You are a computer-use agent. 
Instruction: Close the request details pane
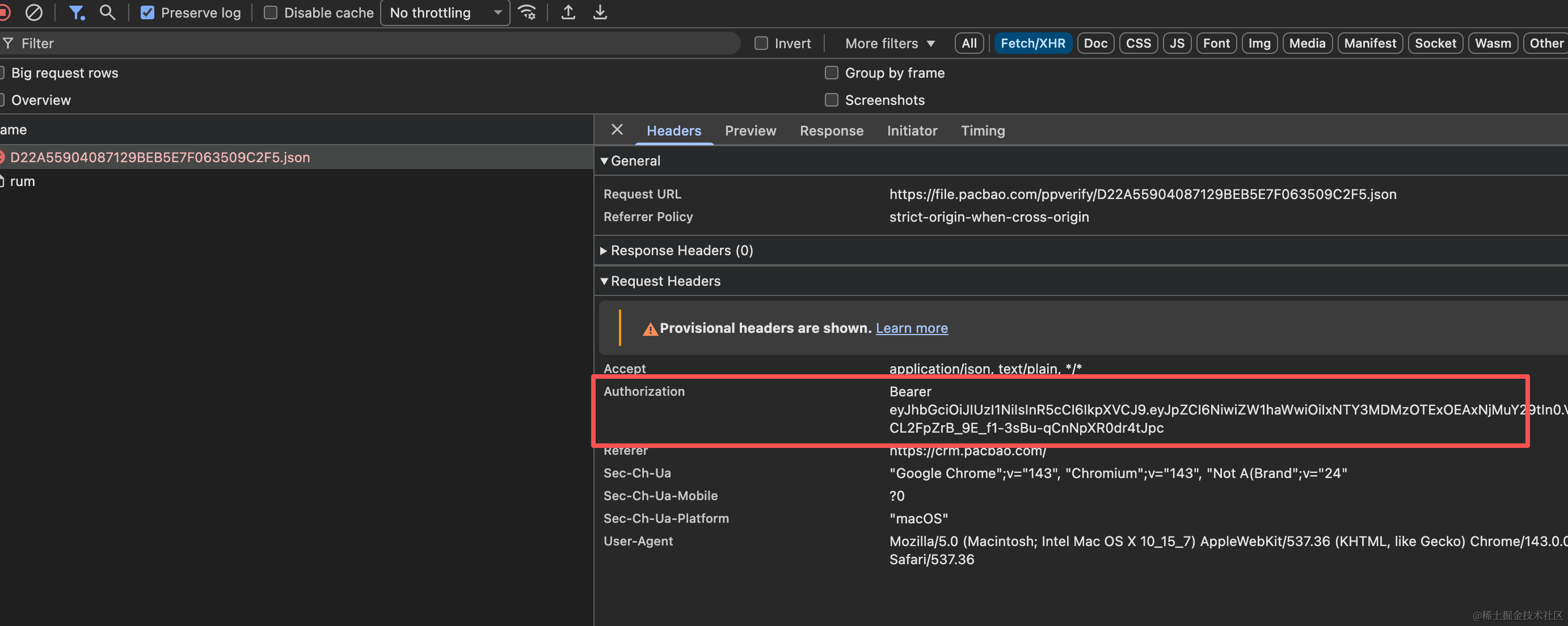[x=617, y=130]
